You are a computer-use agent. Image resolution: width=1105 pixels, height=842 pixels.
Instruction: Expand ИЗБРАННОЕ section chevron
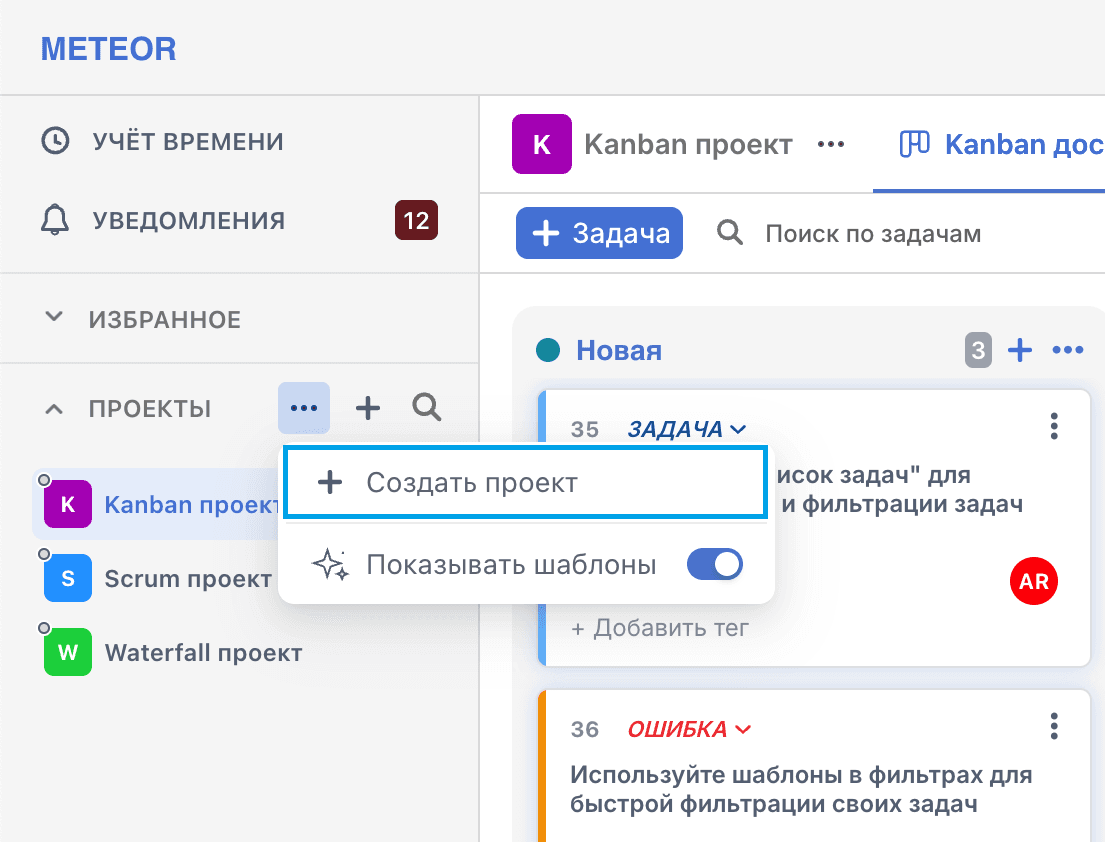[x=54, y=317]
